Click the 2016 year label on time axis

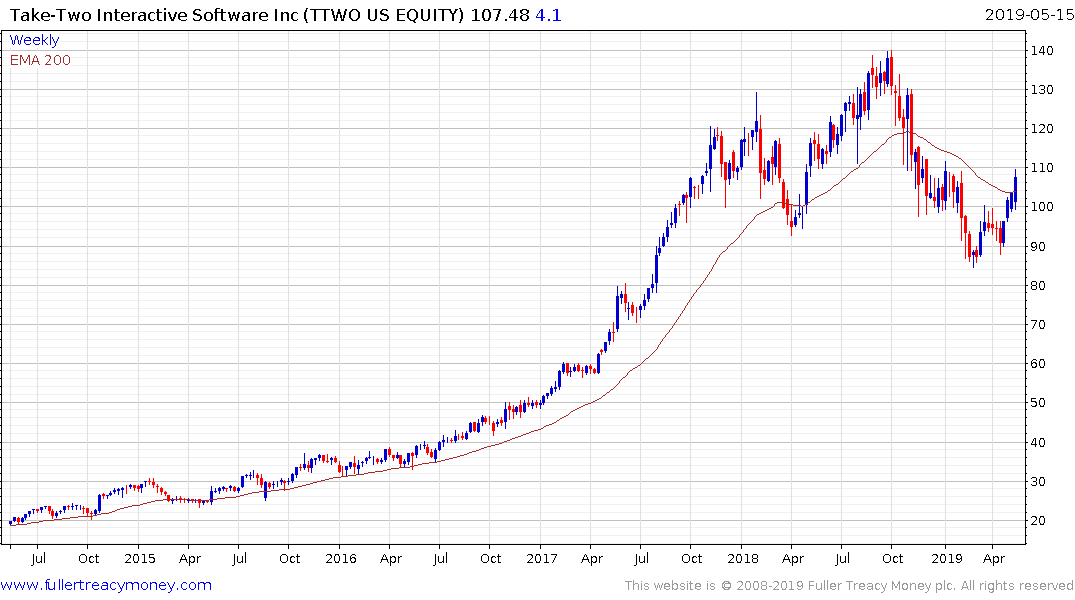pos(341,558)
